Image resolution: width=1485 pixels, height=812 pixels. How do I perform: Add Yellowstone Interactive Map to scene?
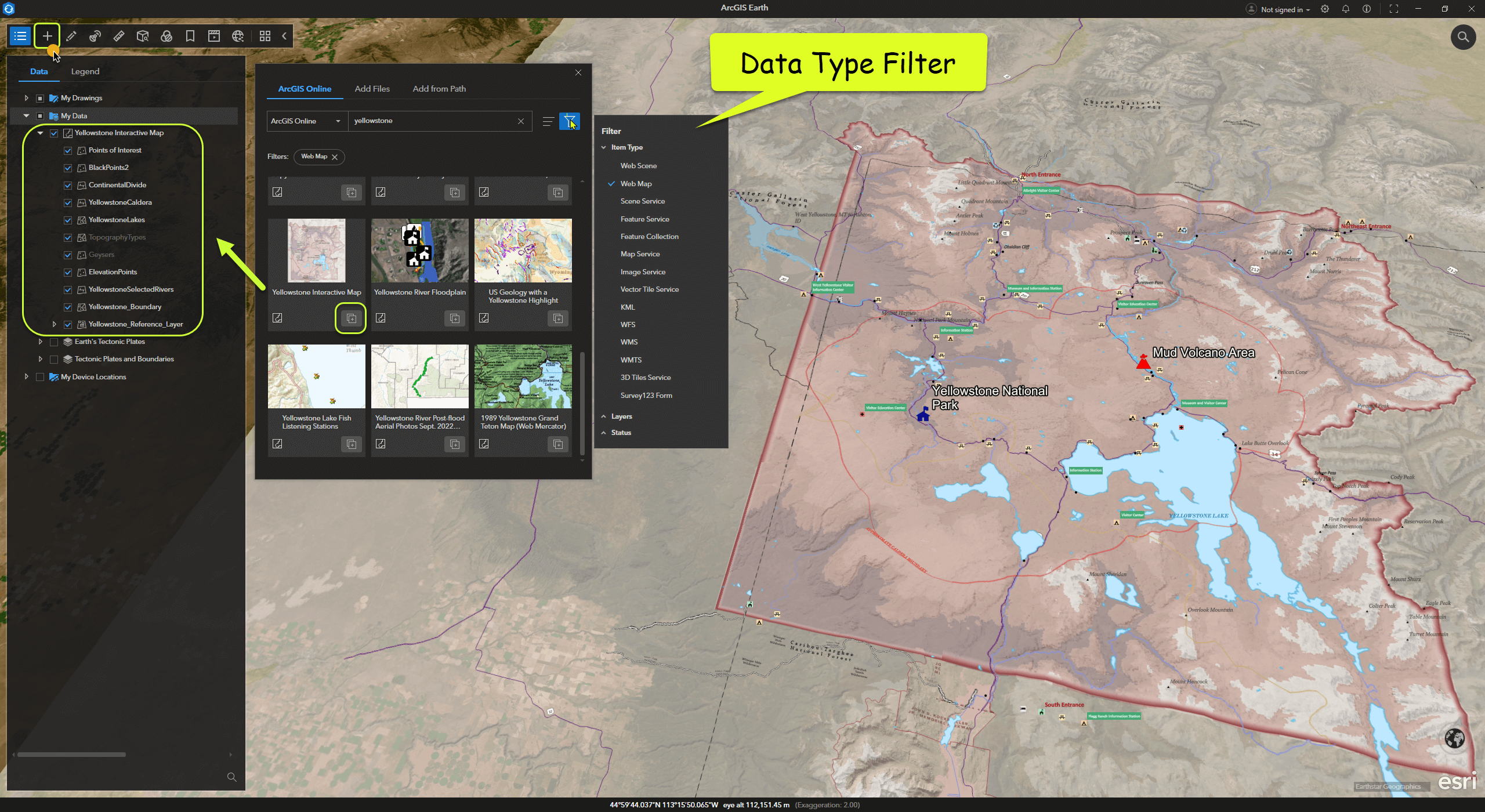click(x=351, y=318)
